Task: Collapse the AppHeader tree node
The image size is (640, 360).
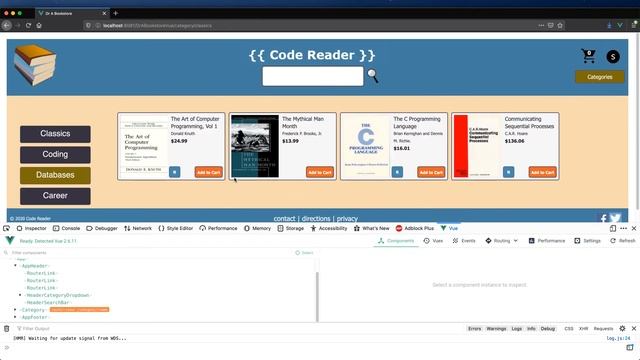Action: coord(16,266)
